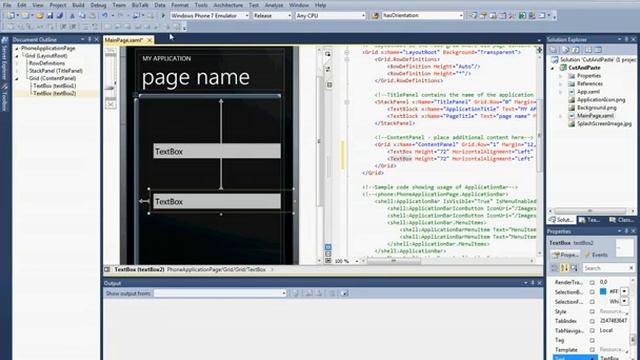Open the Solution Explorer toolbar icon
Viewport: 640px width, 360px height.
pos(473,16)
